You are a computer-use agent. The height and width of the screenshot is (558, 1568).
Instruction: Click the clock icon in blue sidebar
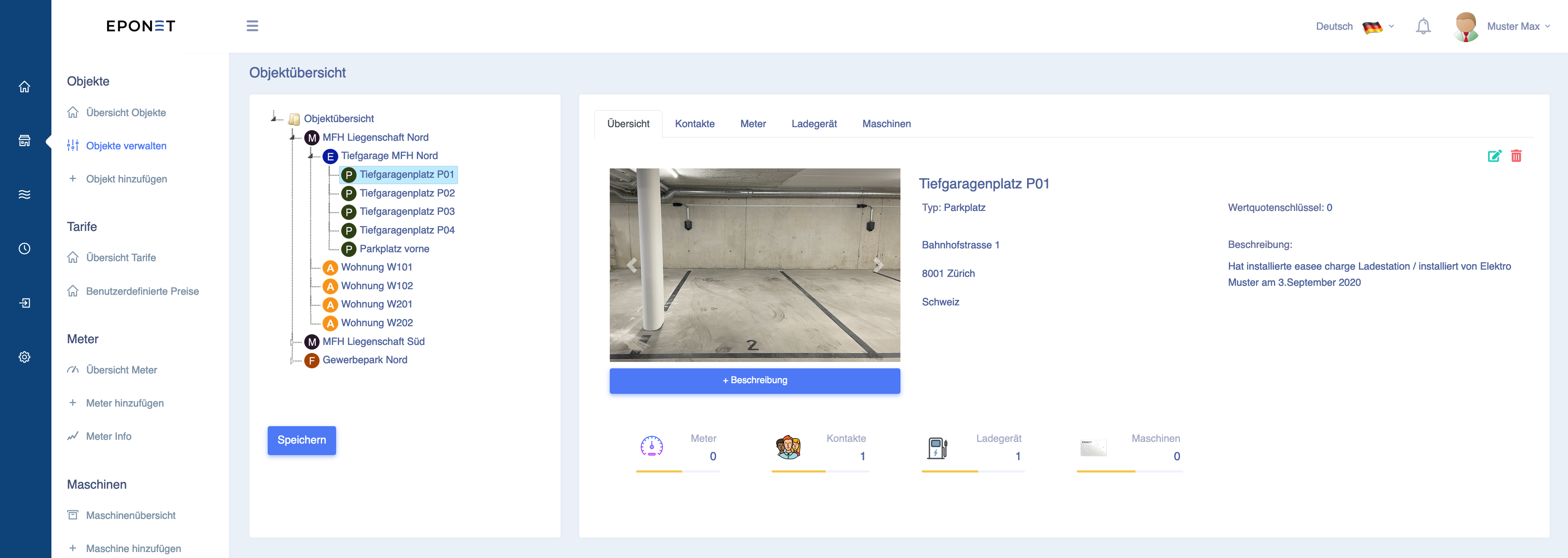click(24, 248)
